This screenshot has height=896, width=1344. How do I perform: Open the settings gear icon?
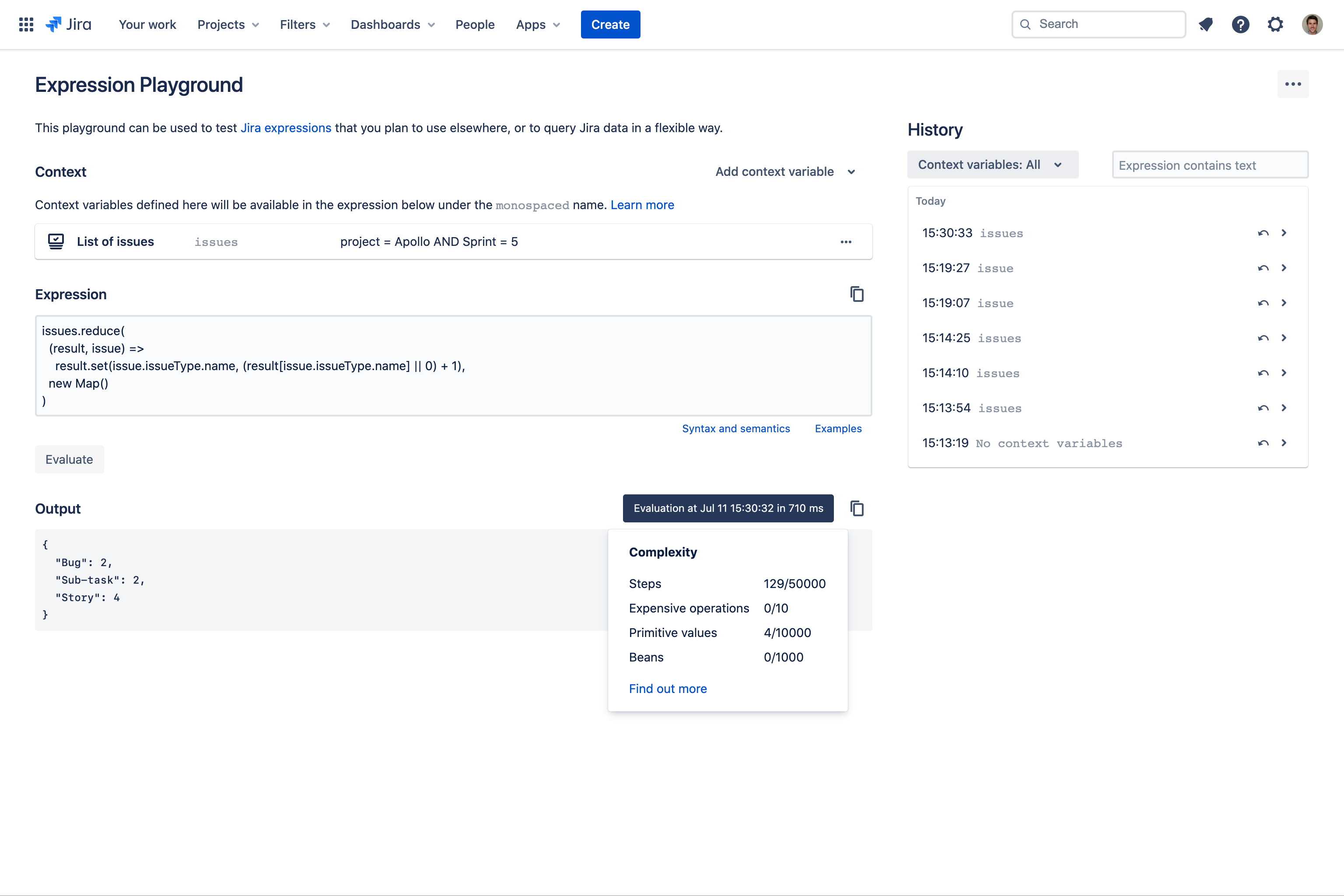click(x=1275, y=24)
